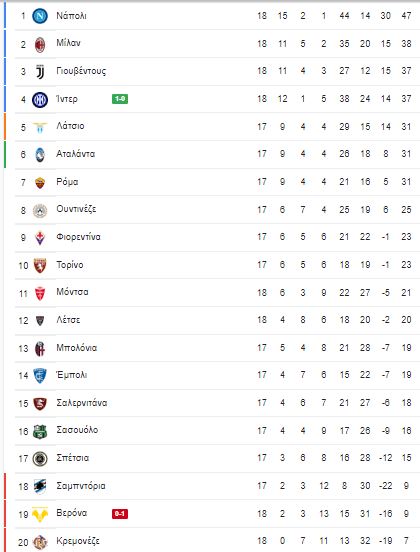Viewport: 420px width, 552px height.
Task: Open the Κρεμονέζε team link
Action: pos(78,541)
